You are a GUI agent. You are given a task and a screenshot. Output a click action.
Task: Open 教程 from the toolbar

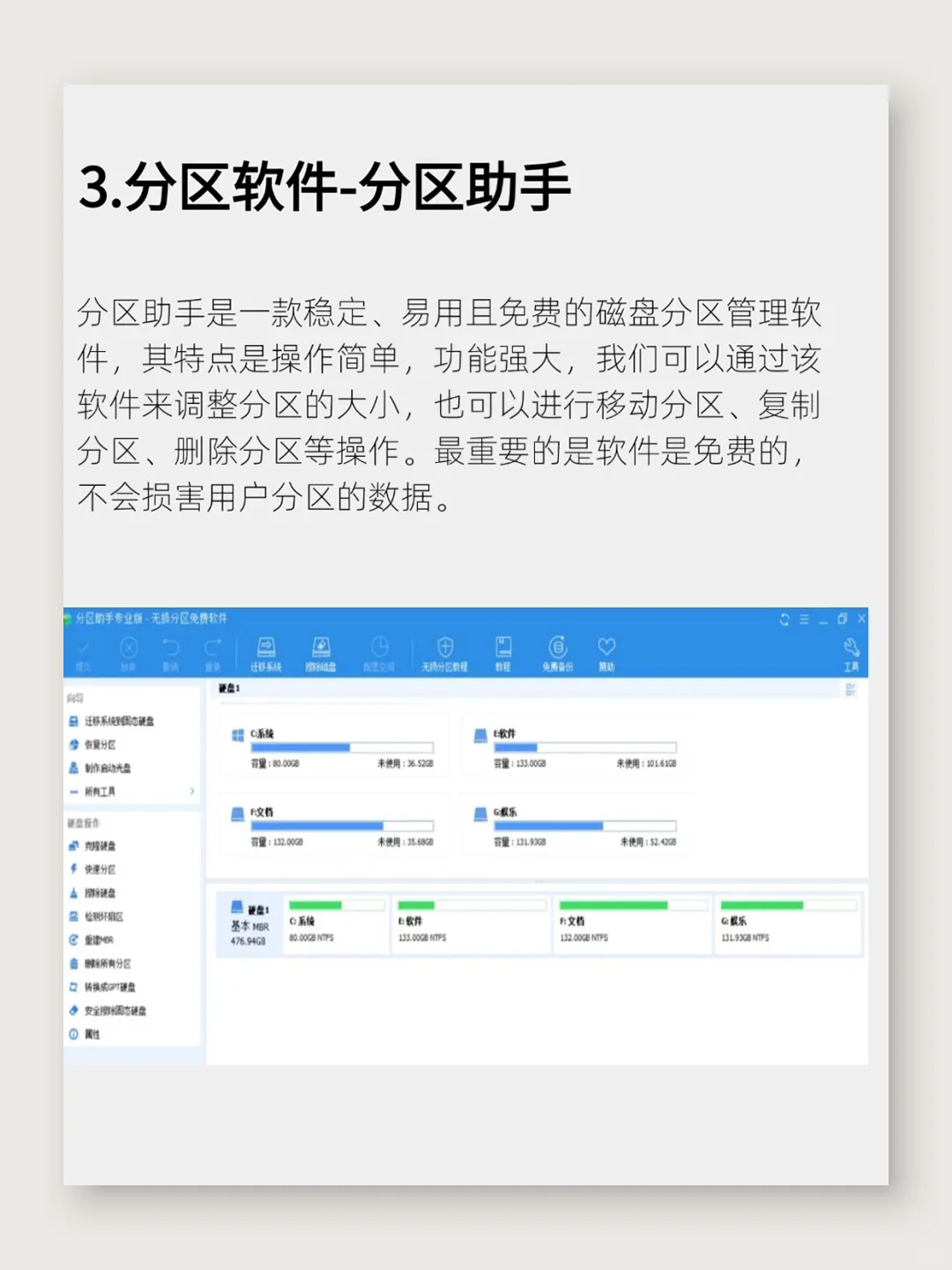pyautogui.click(x=503, y=653)
